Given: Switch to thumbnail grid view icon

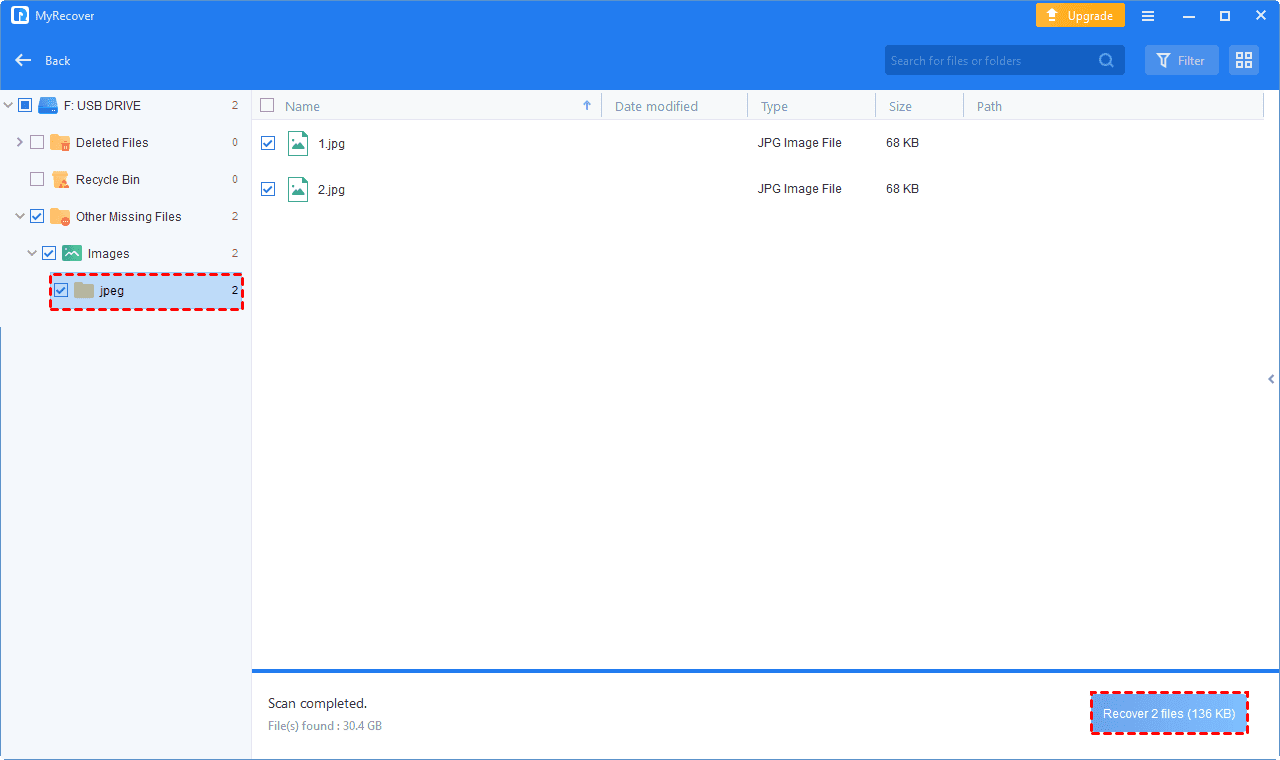Looking at the screenshot, I should click(1244, 60).
